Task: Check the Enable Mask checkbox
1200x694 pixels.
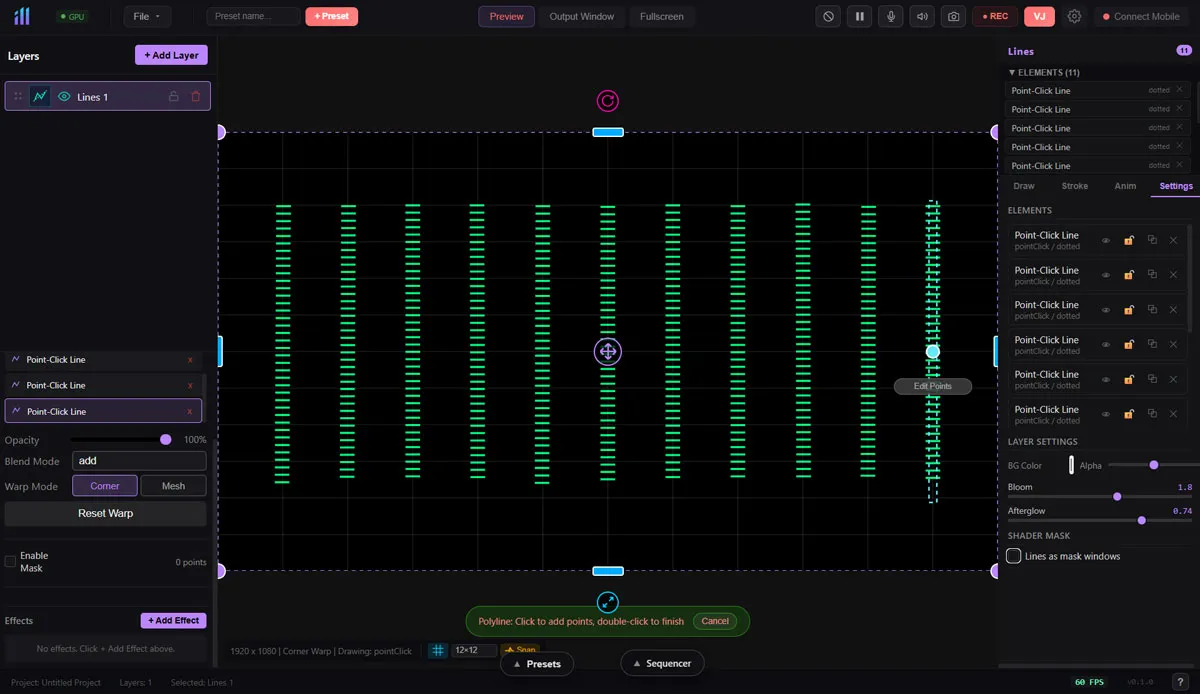Action: pyautogui.click(x=11, y=562)
